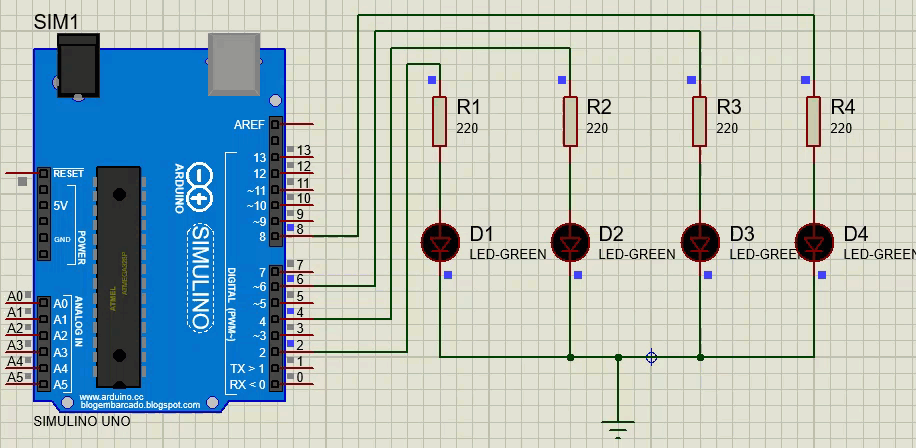The width and height of the screenshot is (916, 448).
Task: Select LED D4 symbol
Action: click(814, 242)
